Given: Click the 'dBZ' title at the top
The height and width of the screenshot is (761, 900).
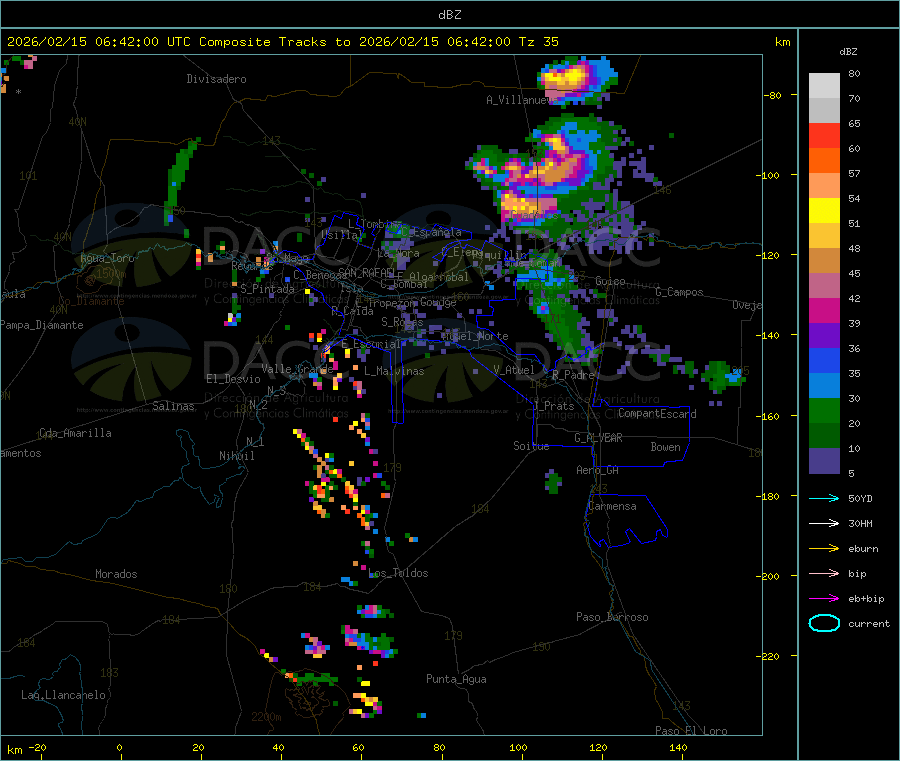Looking at the screenshot, I should [449, 15].
